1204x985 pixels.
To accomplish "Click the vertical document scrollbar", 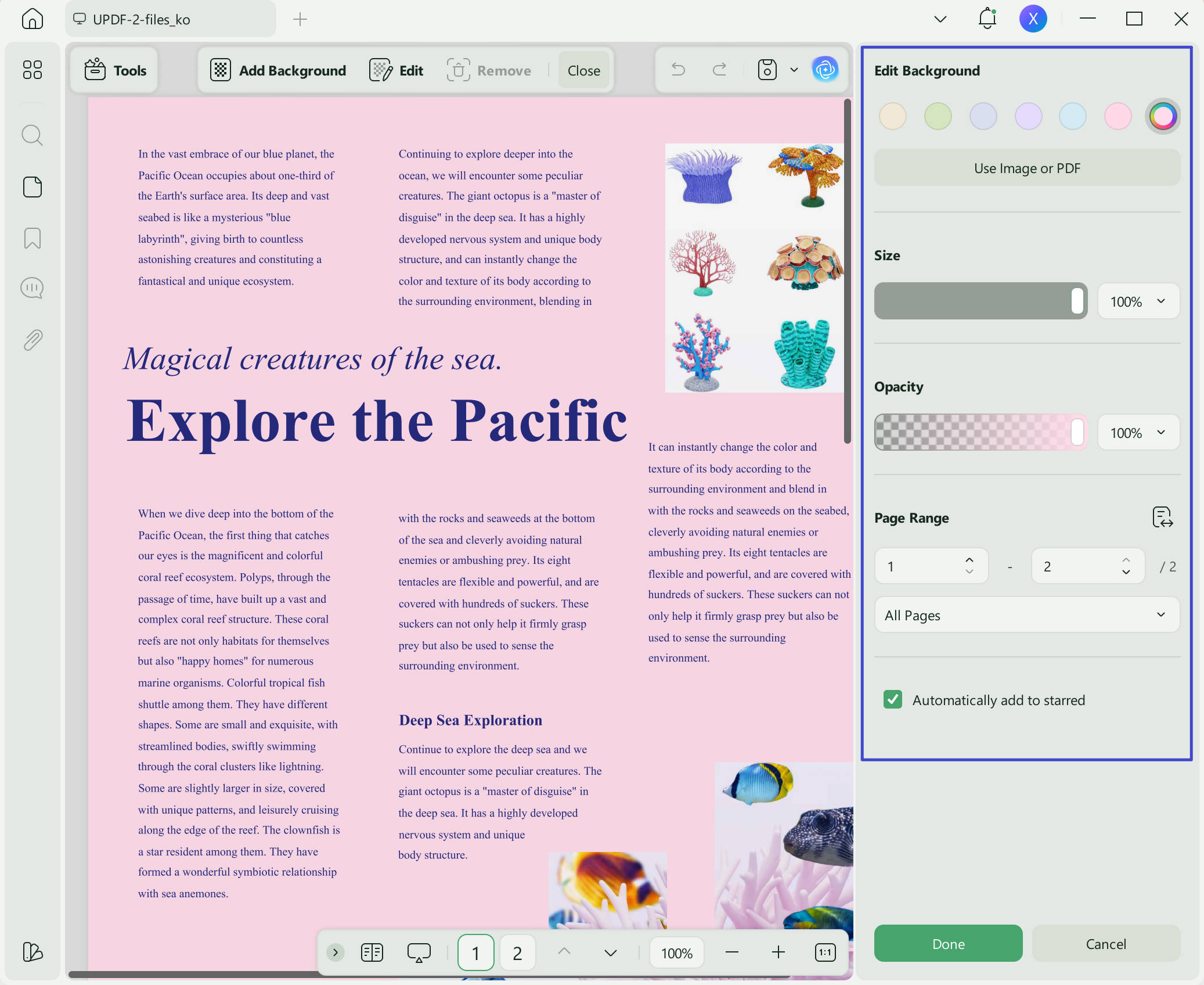I will [848, 271].
